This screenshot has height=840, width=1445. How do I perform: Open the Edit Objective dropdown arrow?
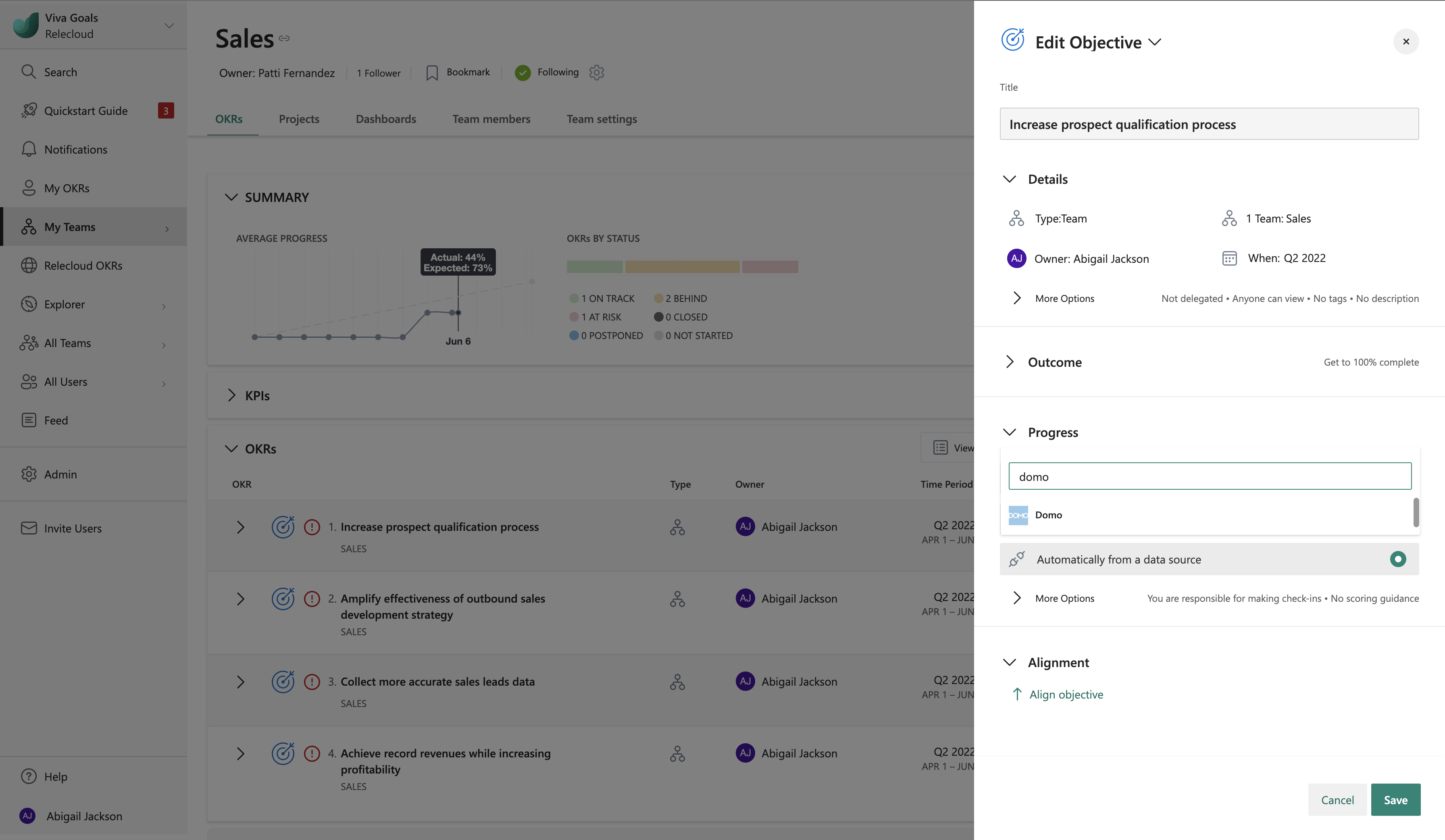pyautogui.click(x=1155, y=42)
